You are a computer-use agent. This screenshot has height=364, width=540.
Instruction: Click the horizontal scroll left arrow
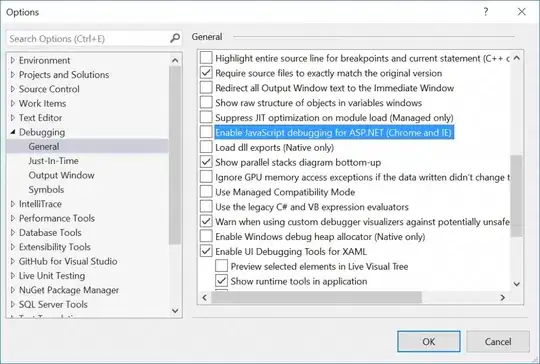click(205, 297)
